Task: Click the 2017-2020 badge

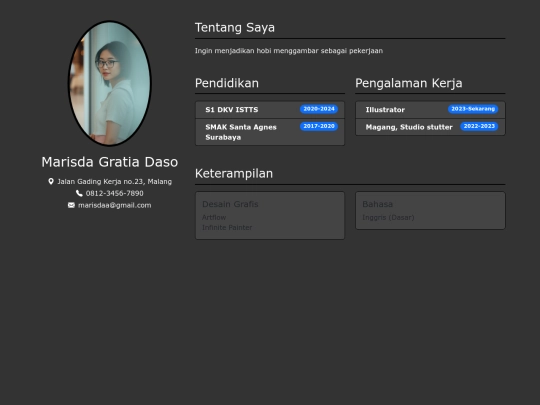Action: [x=319, y=126]
